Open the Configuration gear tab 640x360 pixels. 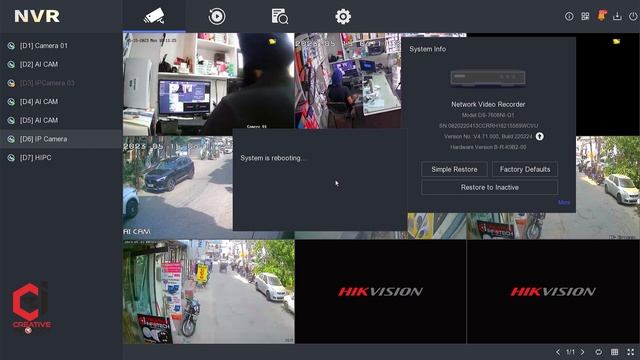pos(343,16)
